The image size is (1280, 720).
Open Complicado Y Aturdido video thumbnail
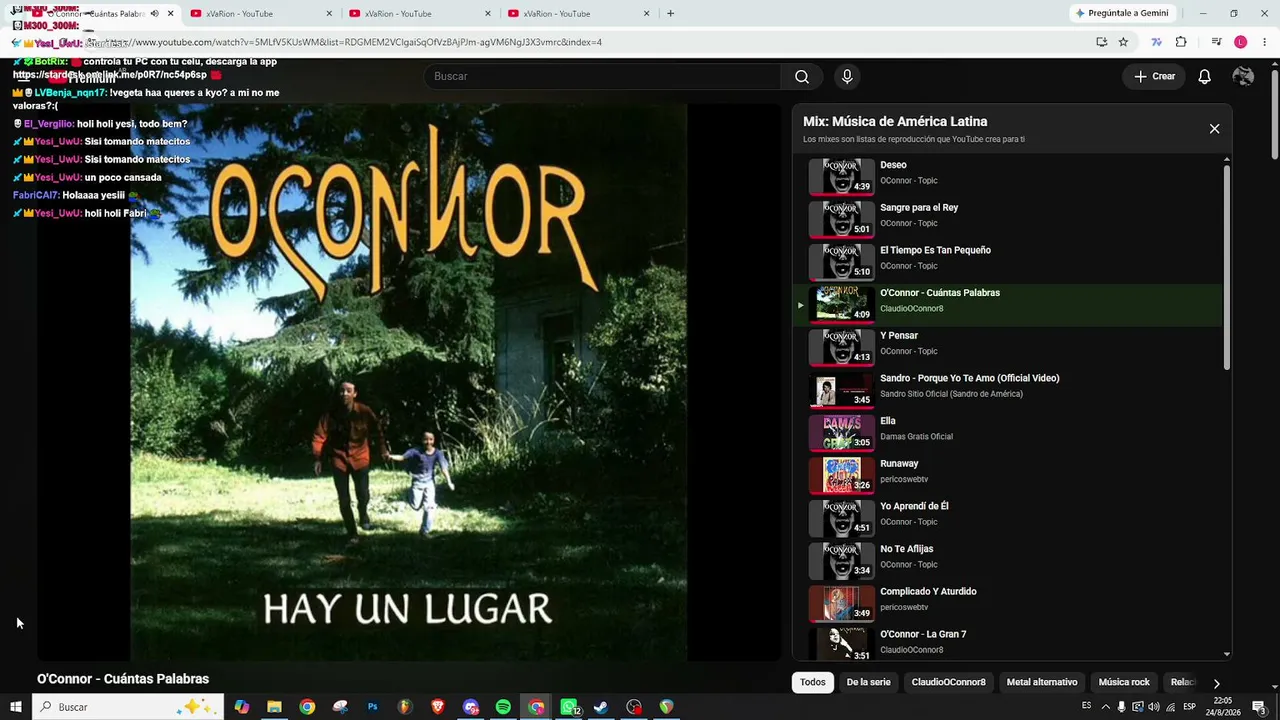(841, 603)
